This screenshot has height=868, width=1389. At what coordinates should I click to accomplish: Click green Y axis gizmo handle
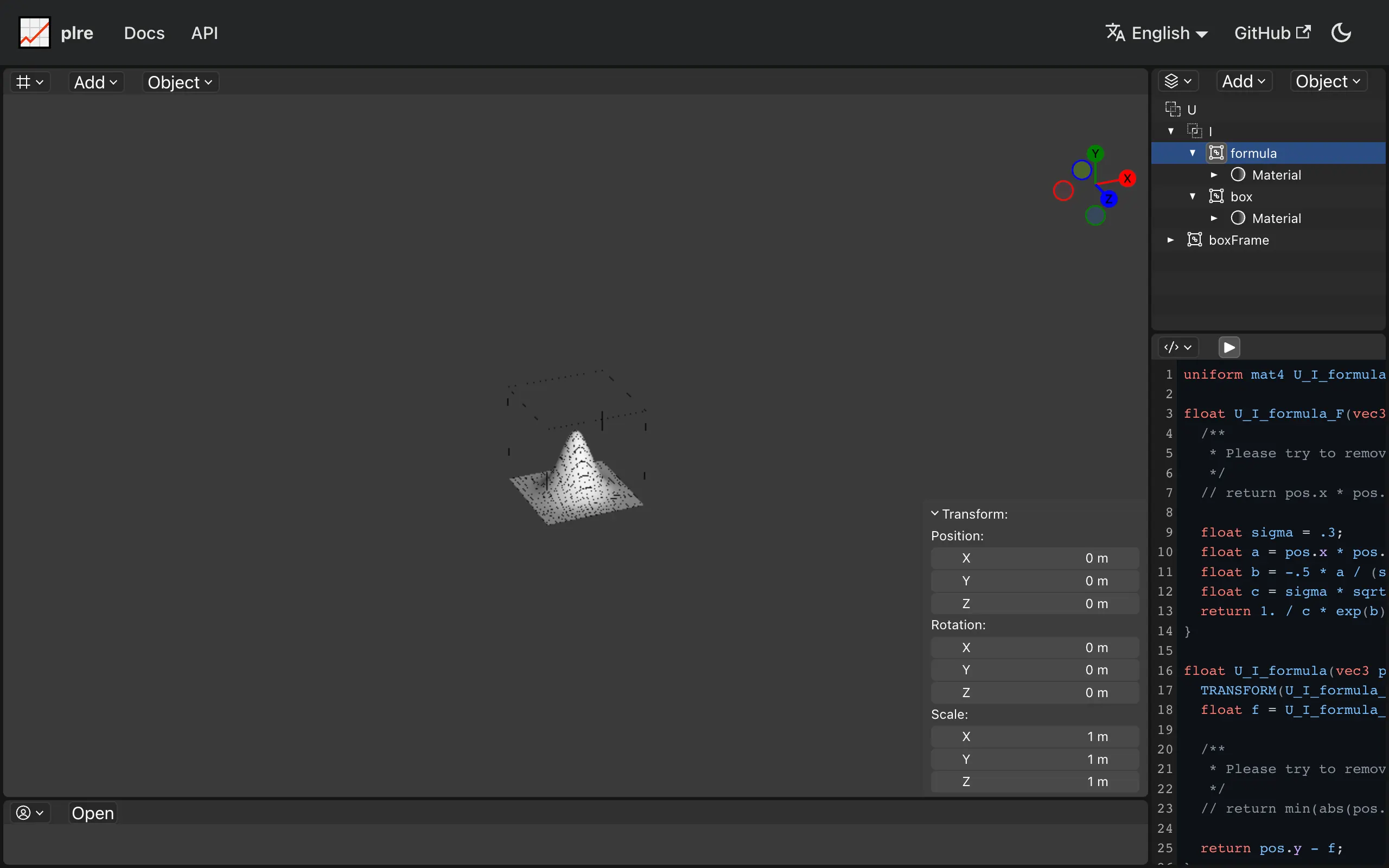point(1095,154)
